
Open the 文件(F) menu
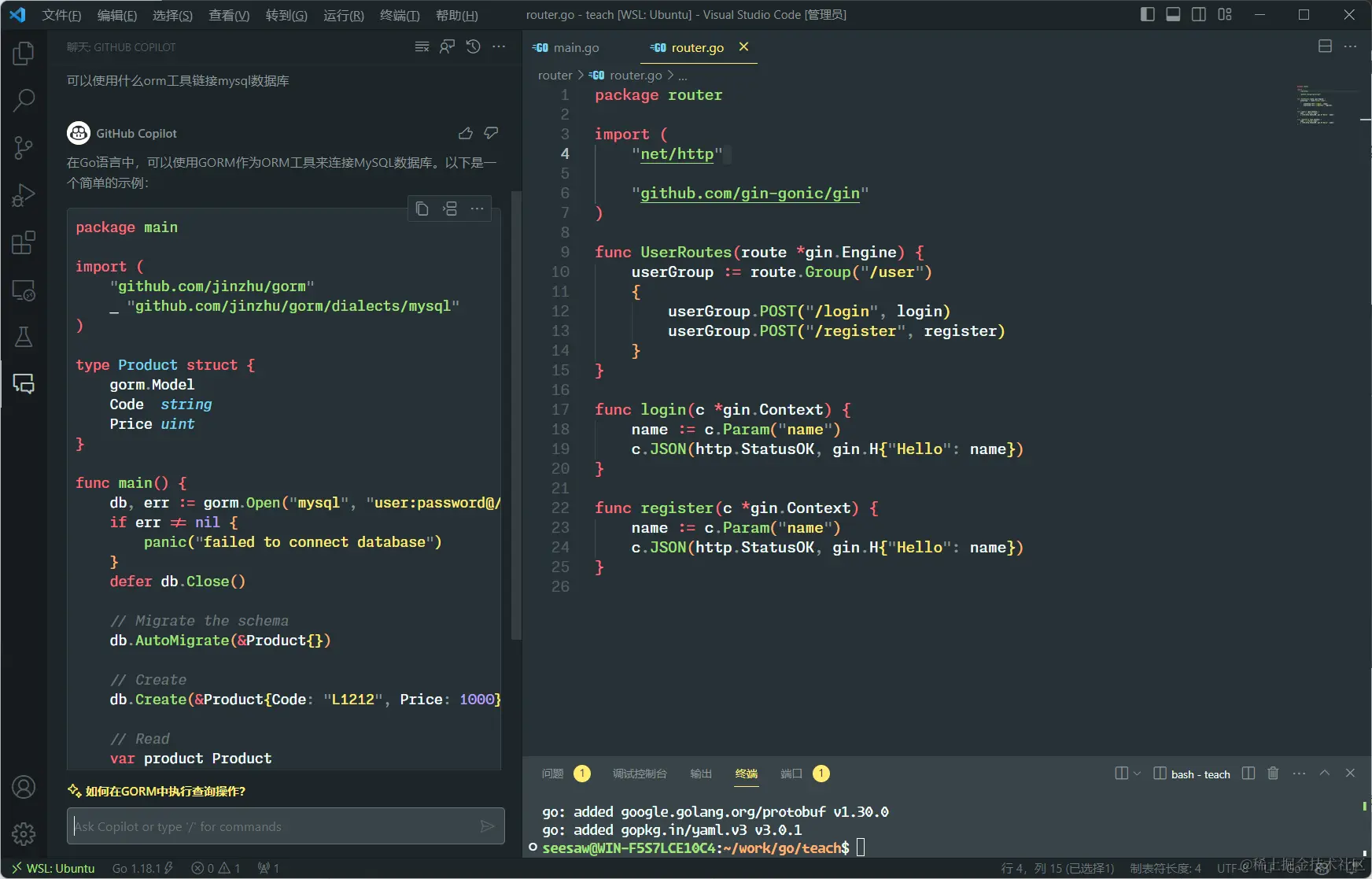[61, 15]
